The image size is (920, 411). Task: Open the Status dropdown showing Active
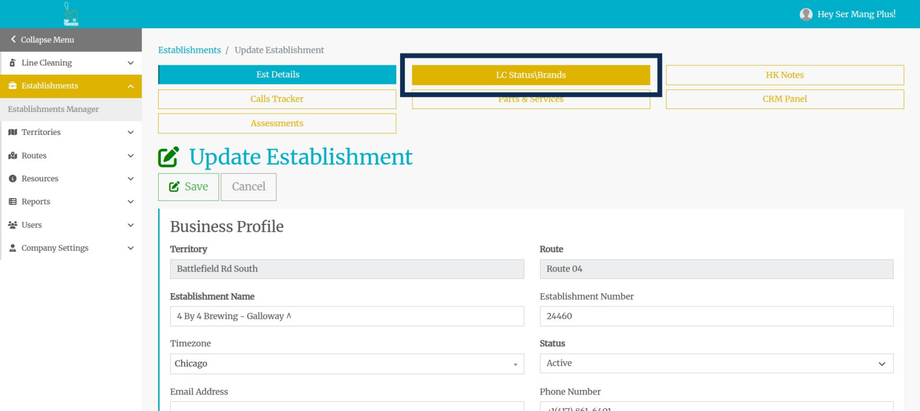click(x=716, y=363)
